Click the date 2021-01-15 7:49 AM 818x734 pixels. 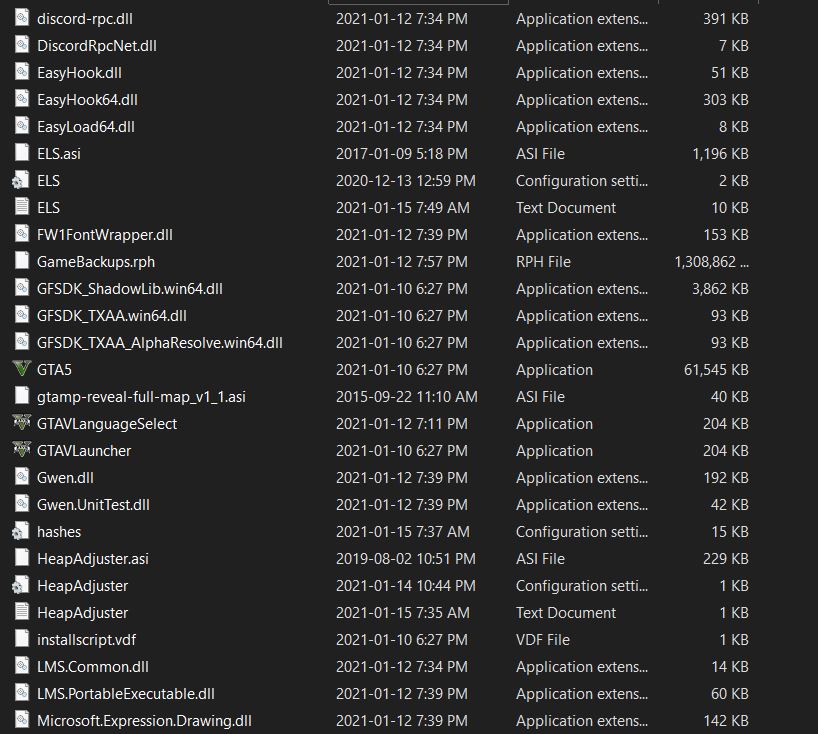[x=403, y=208]
